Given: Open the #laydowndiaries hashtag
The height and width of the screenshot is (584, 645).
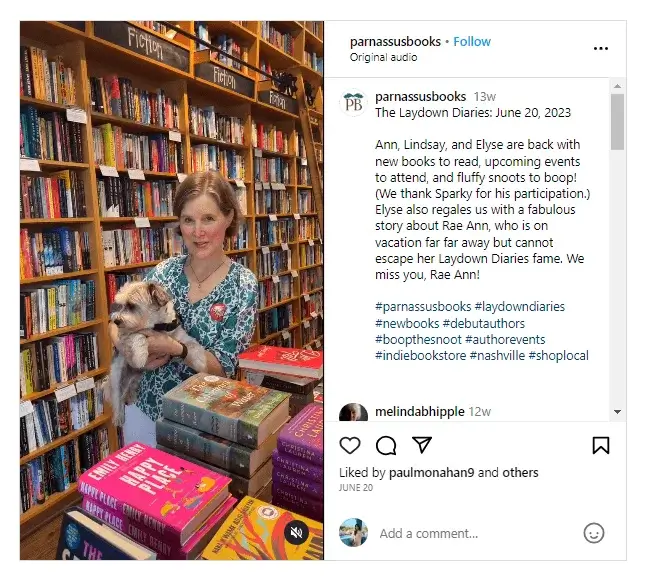Looking at the screenshot, I should 520,307.
